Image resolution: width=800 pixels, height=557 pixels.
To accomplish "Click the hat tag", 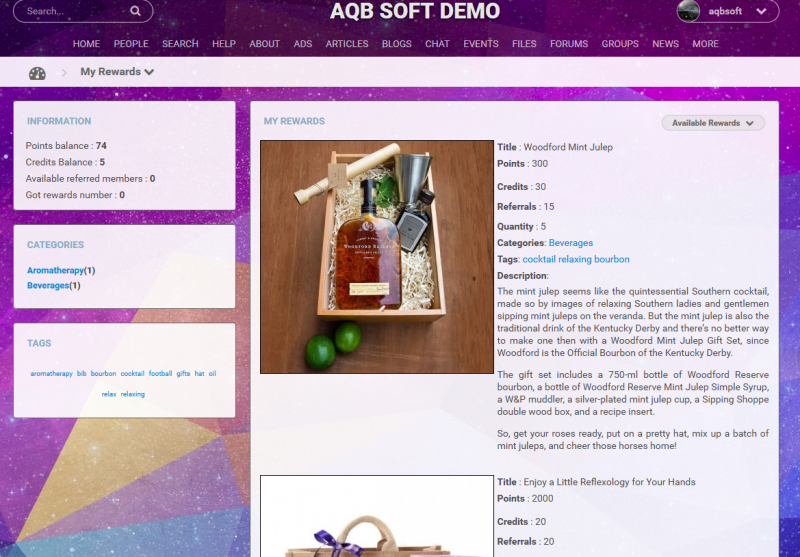I will pos(199,373).
